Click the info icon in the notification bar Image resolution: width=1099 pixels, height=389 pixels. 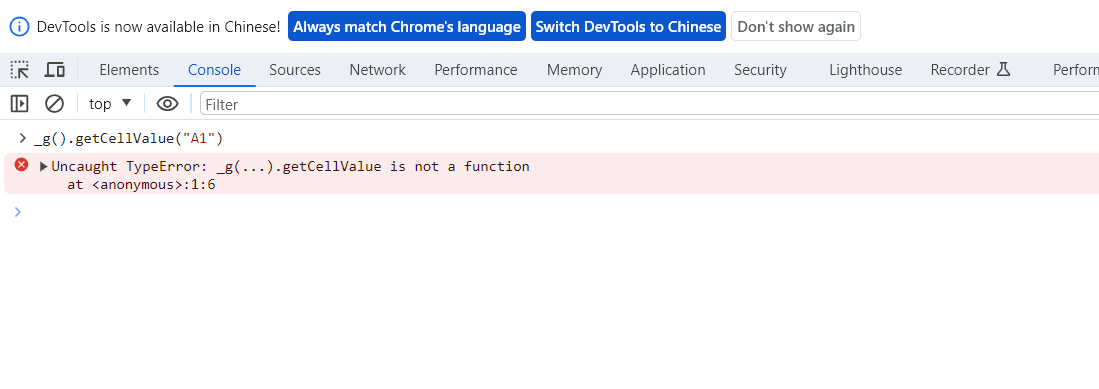(19, 27)
